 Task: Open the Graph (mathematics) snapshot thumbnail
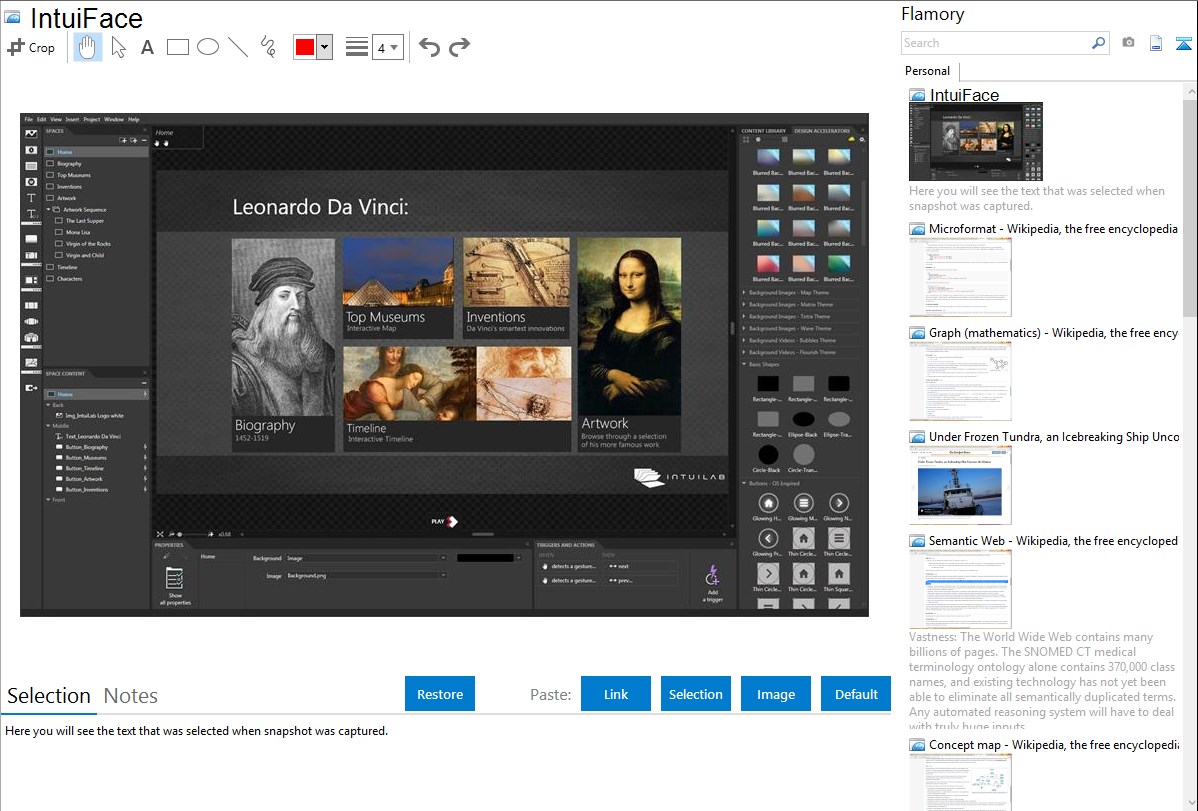960,381
